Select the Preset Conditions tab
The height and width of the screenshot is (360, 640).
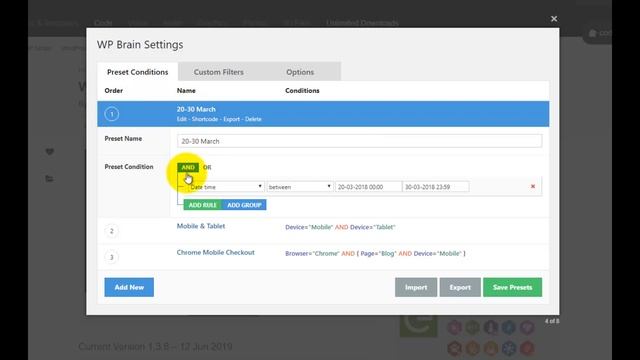pos(138,72)
